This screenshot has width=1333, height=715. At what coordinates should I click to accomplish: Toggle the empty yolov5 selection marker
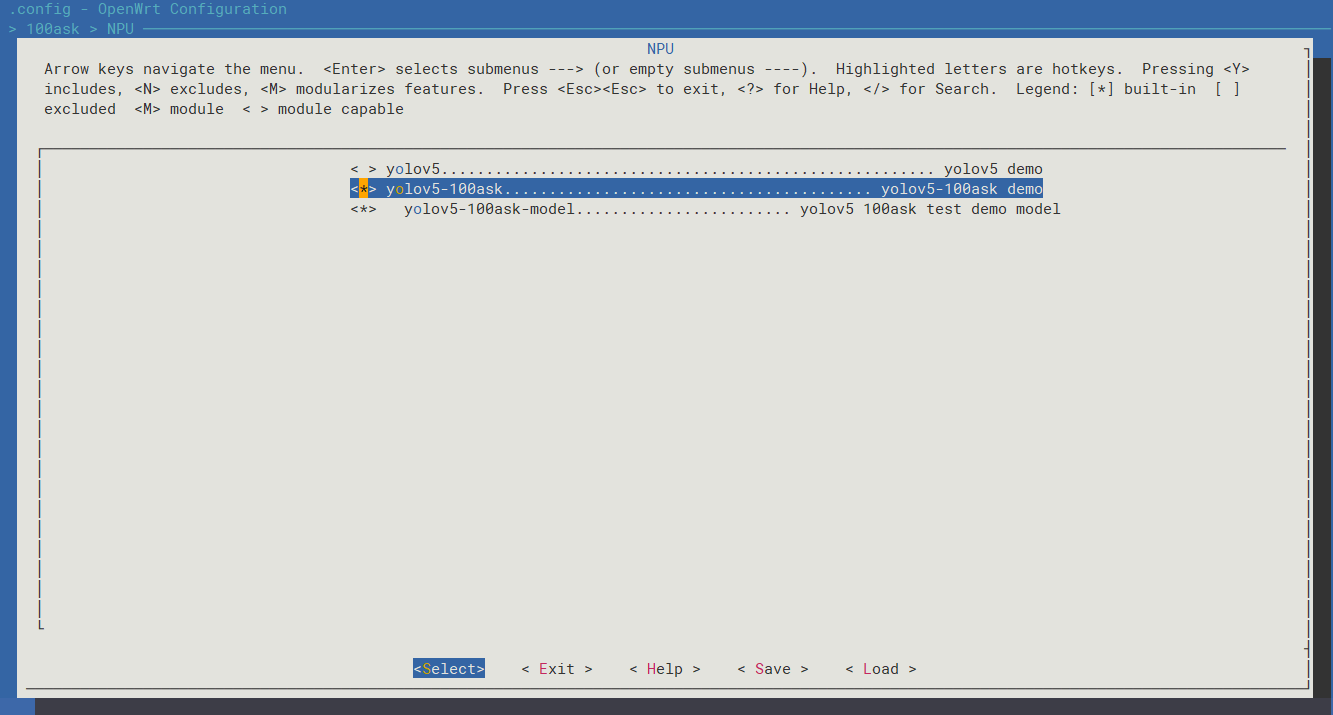tap(363, 169)
